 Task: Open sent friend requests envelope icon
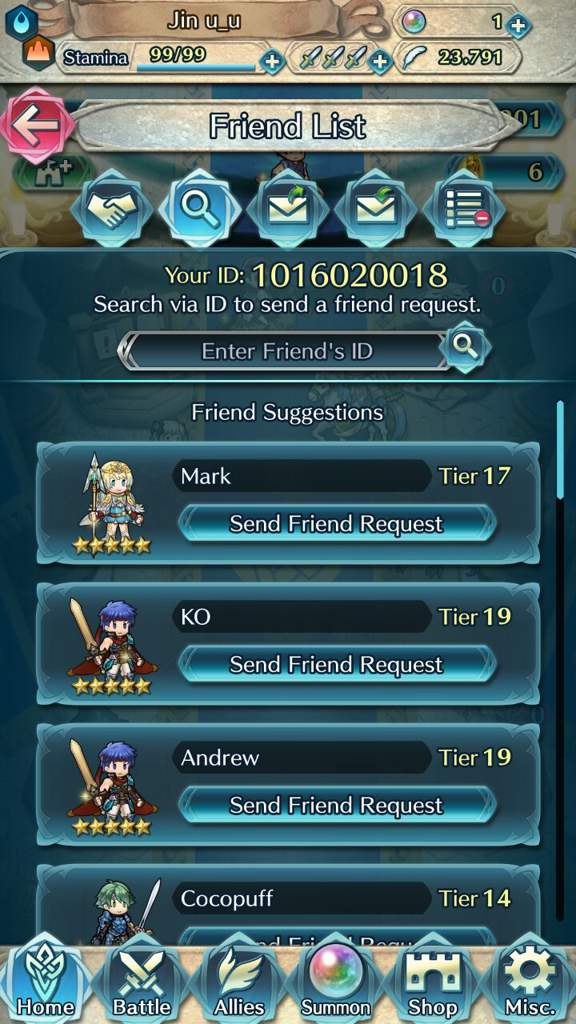point(288,209)
